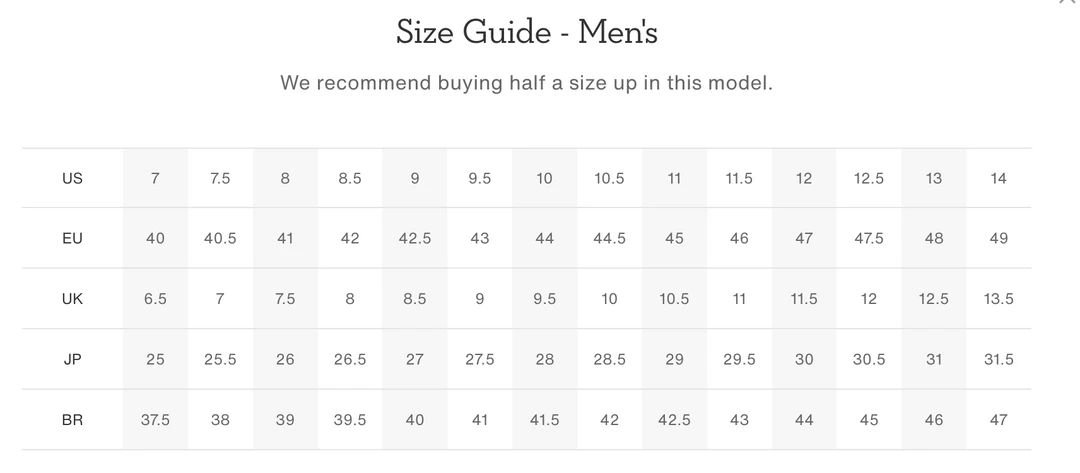
Task: Click EU size 49 cell
Action: point(998,239)
